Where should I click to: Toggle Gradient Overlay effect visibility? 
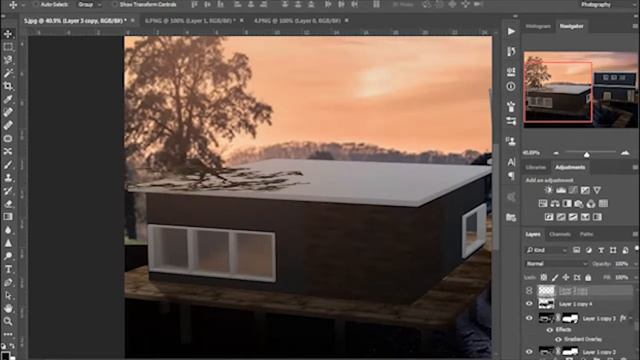tap(558, 339)
